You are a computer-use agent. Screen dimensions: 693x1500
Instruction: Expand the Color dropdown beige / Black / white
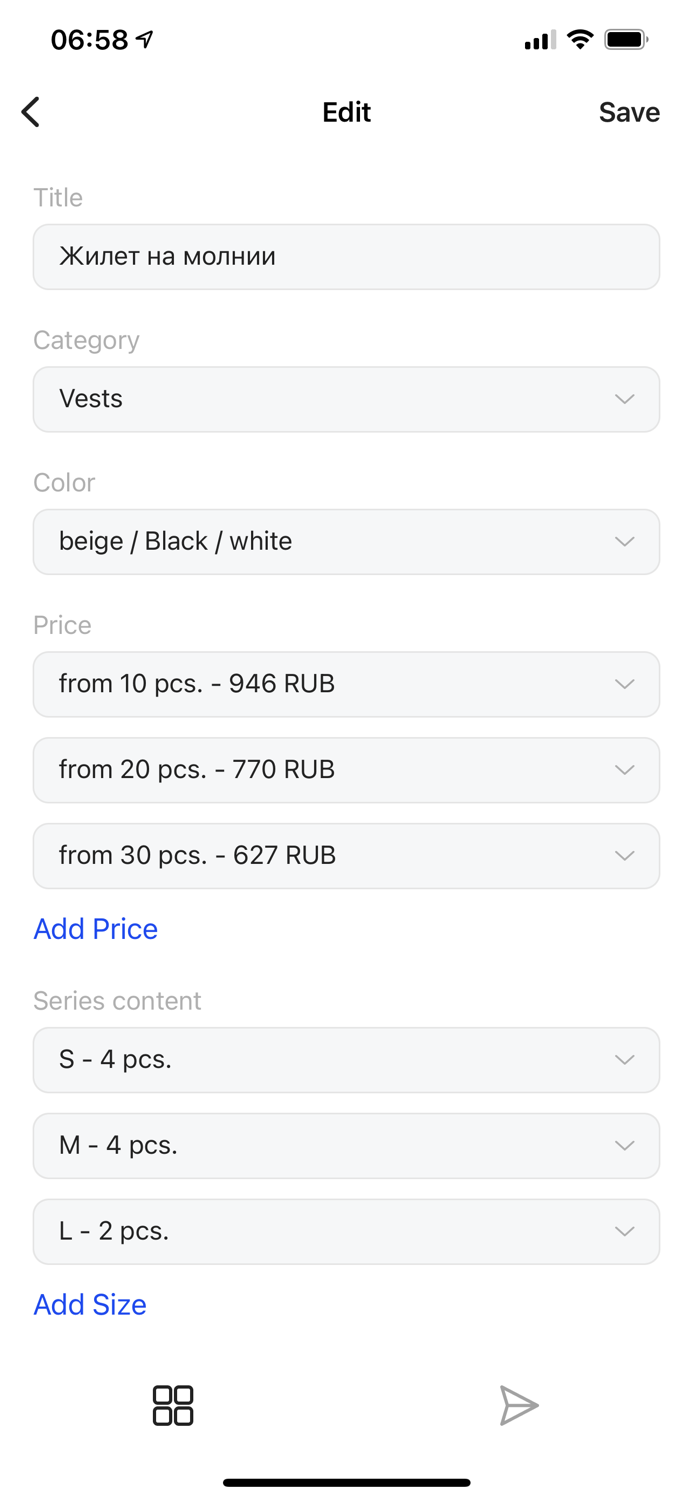point(346,541)
